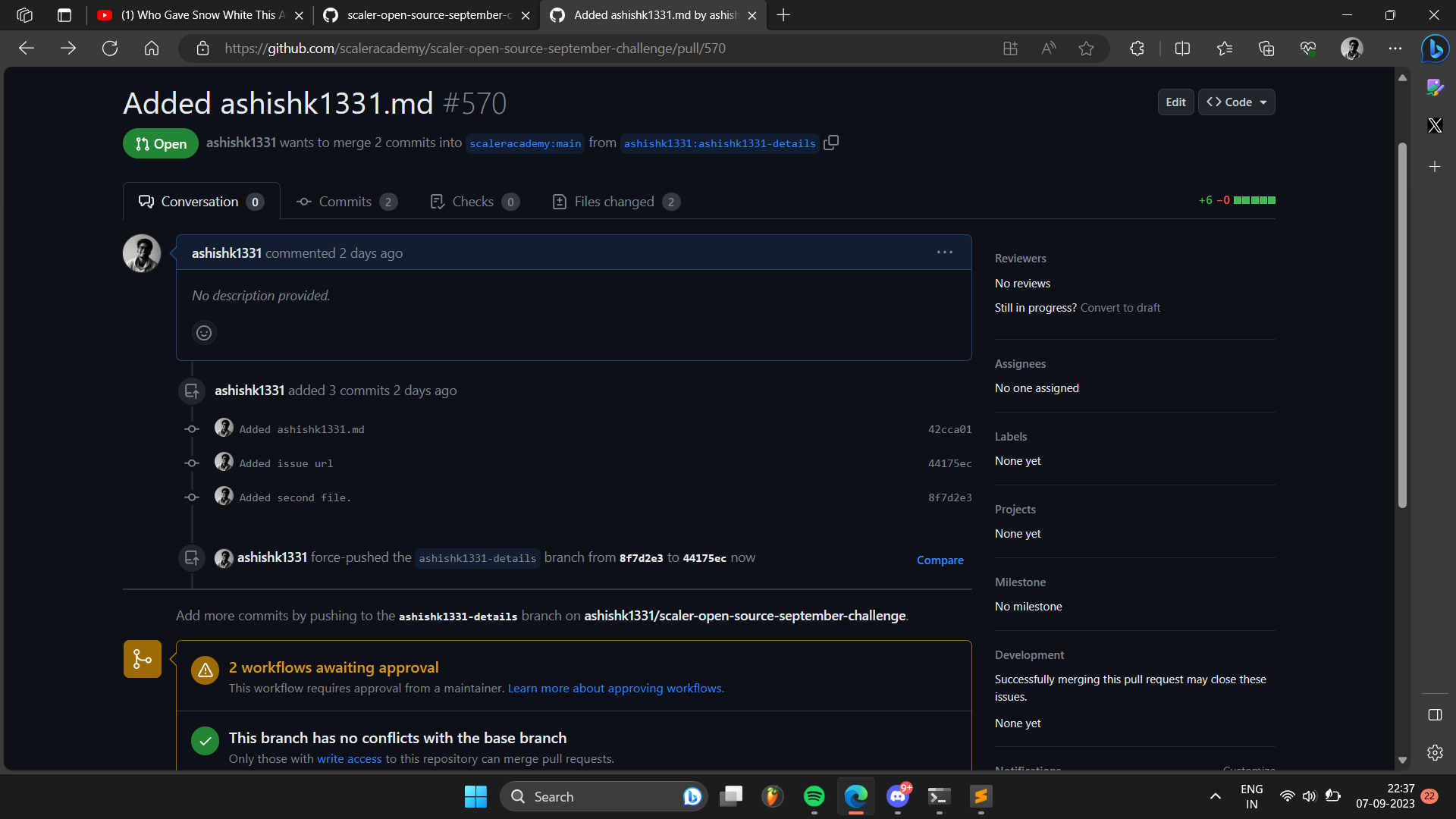This screenshot has height=819, width=1456.
Task: Open Edge split screen view
Action: pos(1183,48)
